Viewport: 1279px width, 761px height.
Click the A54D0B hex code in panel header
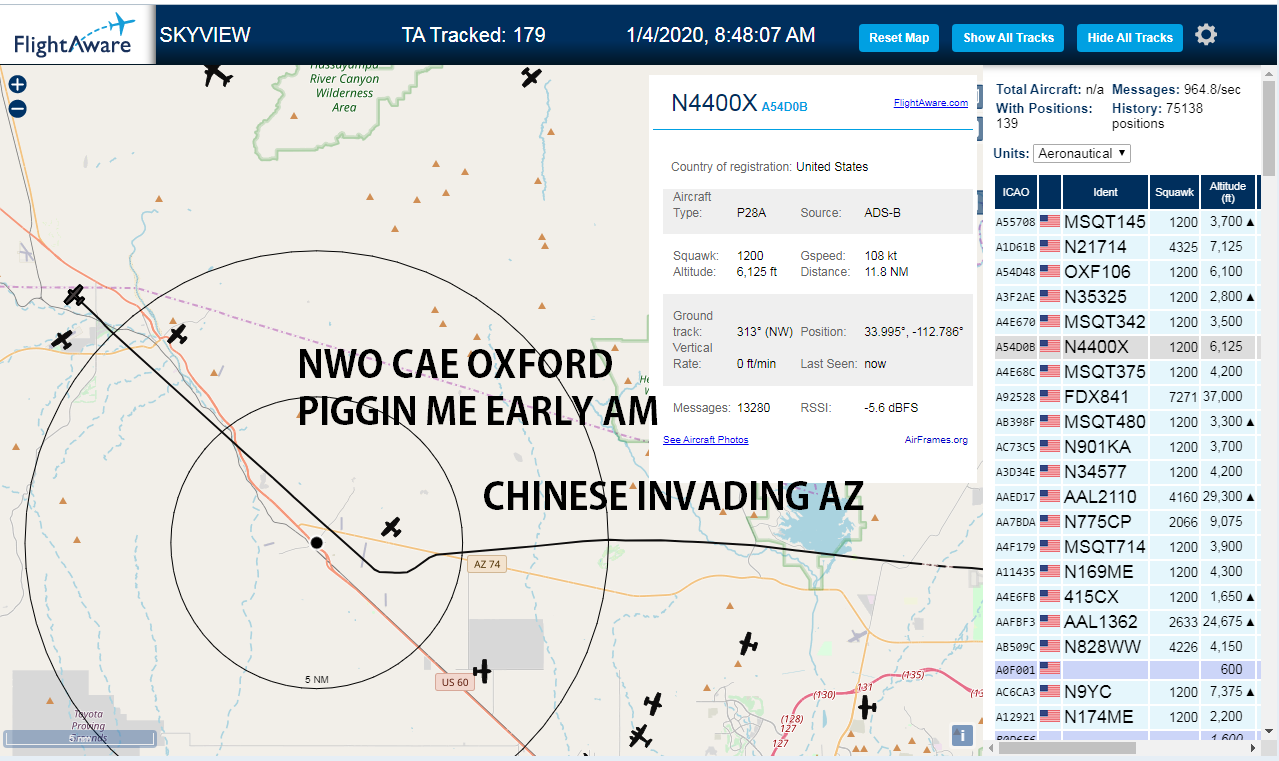pyautogui.click(x=784, y=107)
